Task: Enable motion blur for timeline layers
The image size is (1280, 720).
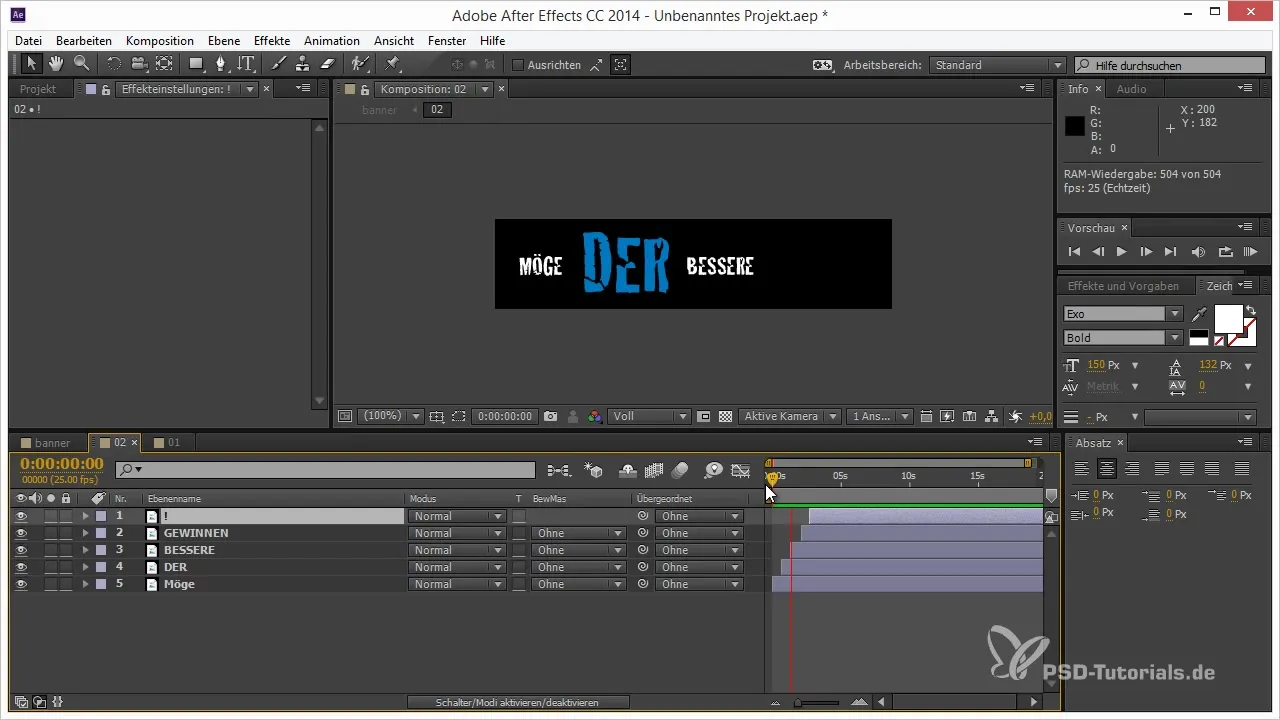Action: pos(681,469)
